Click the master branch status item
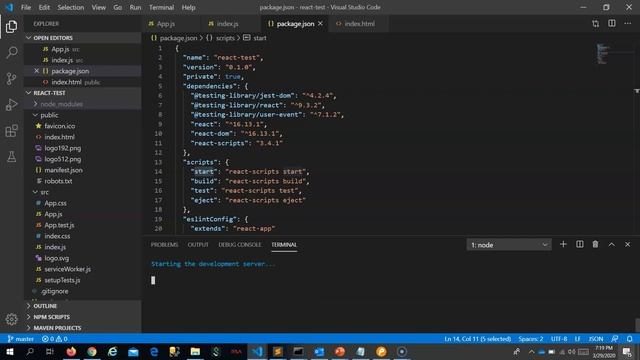 (20, 339)
